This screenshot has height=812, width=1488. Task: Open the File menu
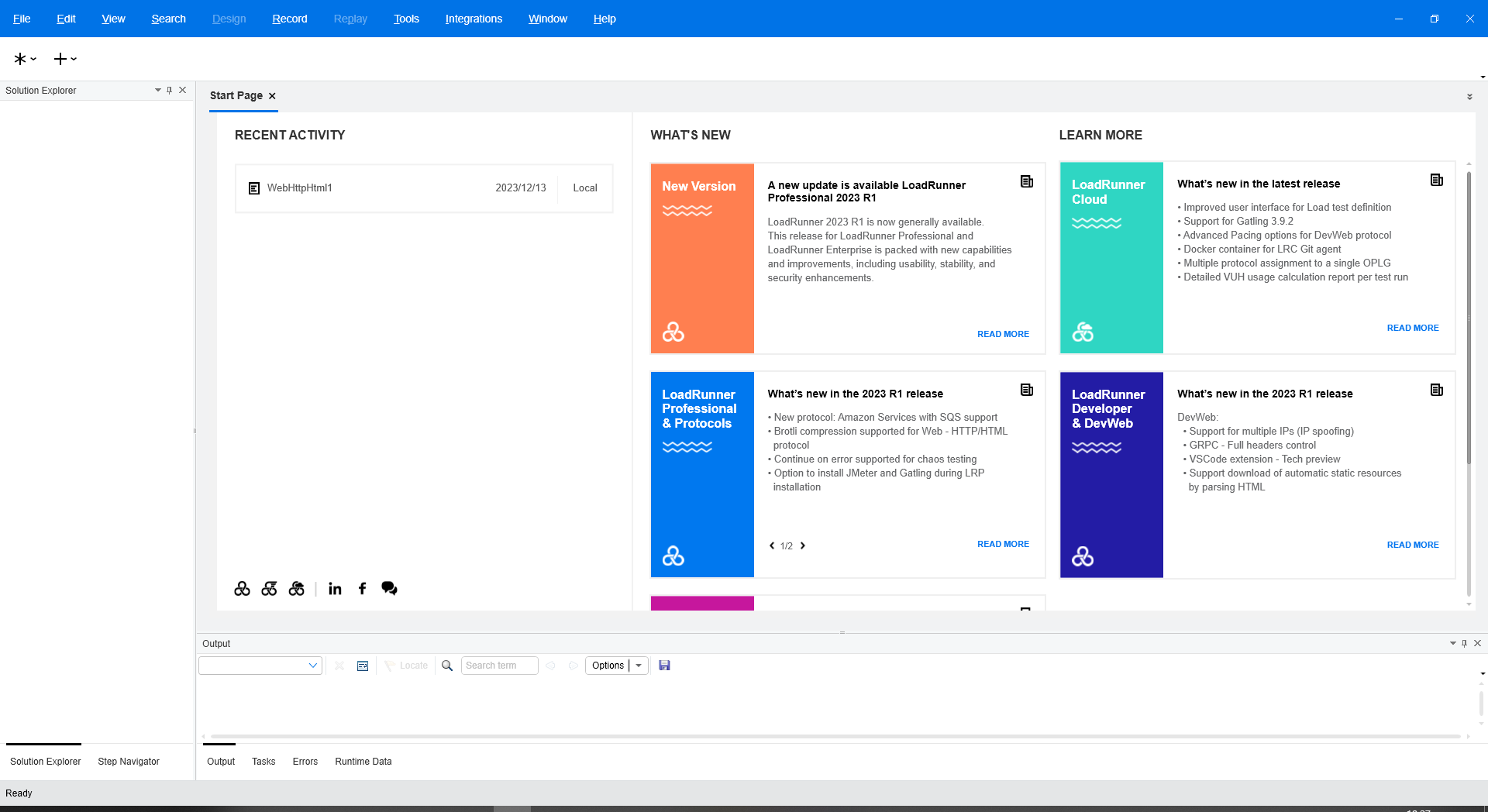(x=22, y=19)
